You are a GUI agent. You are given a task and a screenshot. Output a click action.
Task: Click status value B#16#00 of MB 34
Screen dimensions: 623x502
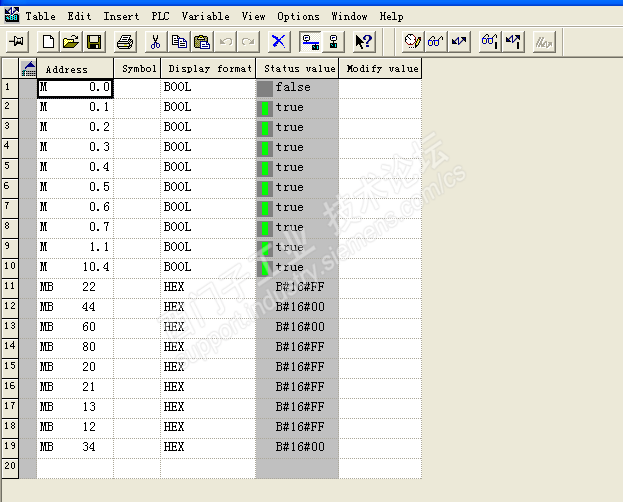click(x=300, y=447)
